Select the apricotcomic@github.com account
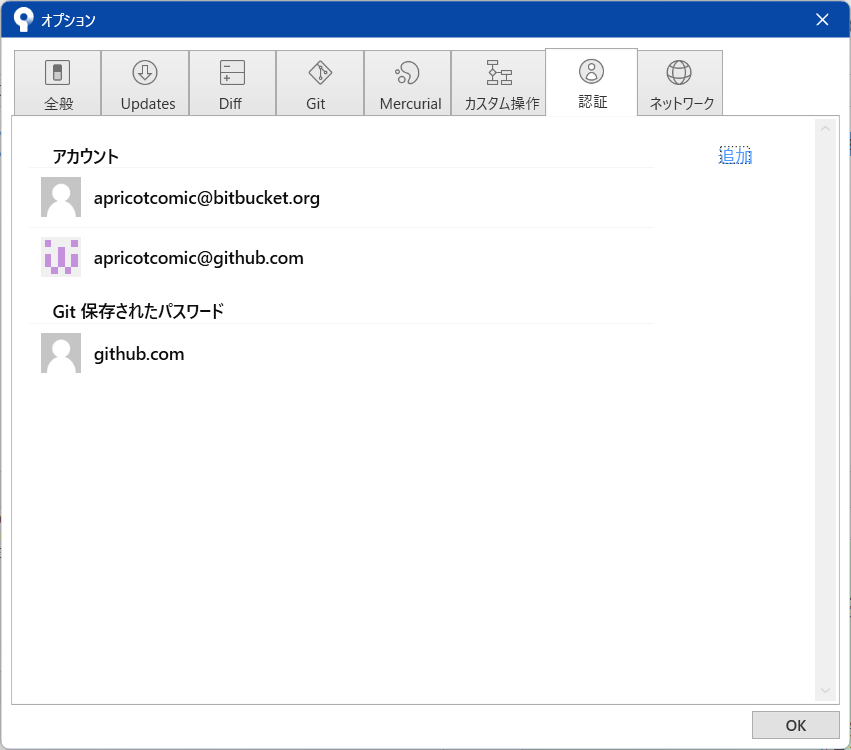This screenshot has height=750, width=851. coord(342,257)
